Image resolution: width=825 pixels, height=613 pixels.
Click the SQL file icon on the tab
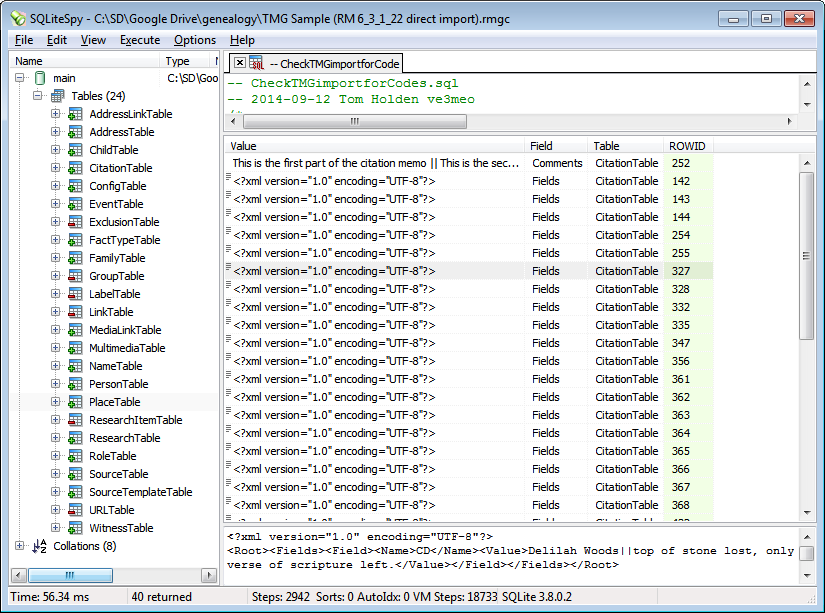point(257,63)
